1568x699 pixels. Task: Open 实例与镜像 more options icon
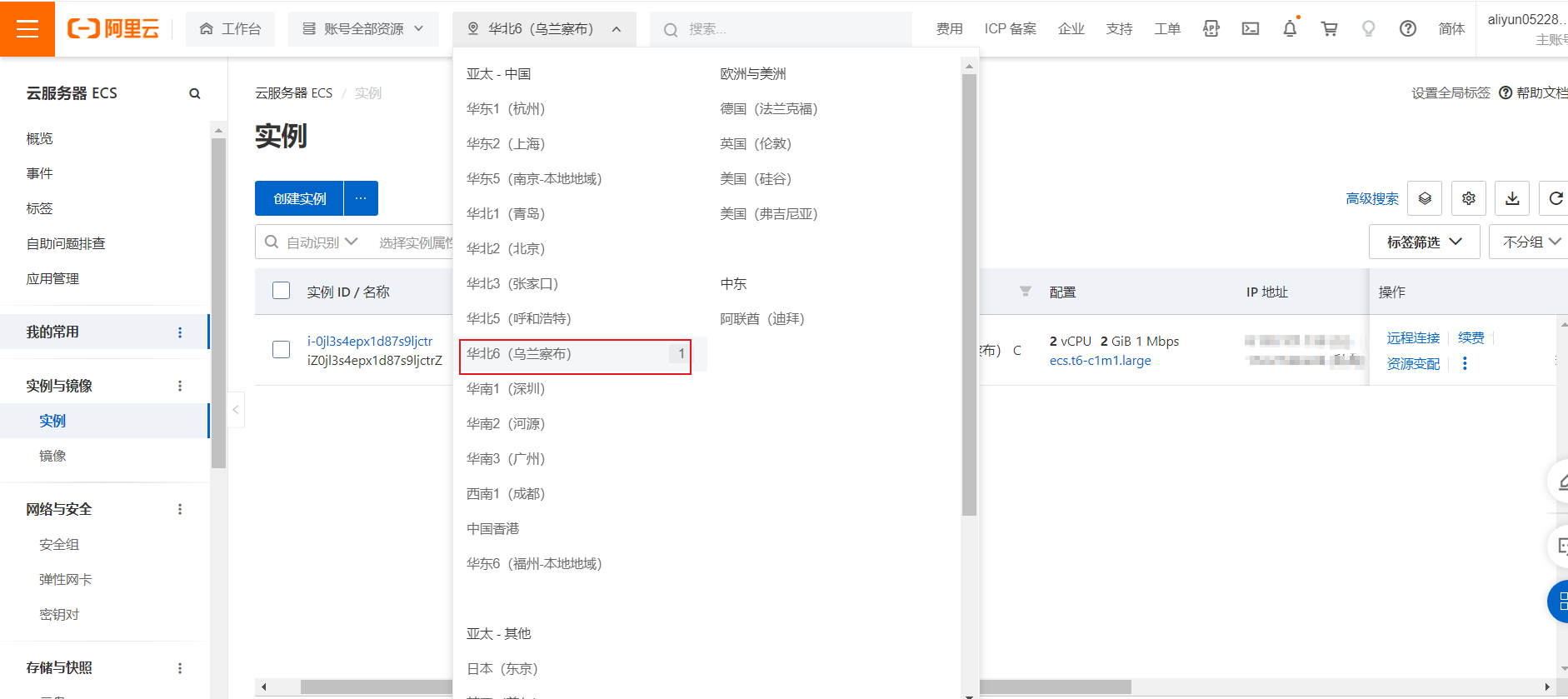click(x=180, y=386)
